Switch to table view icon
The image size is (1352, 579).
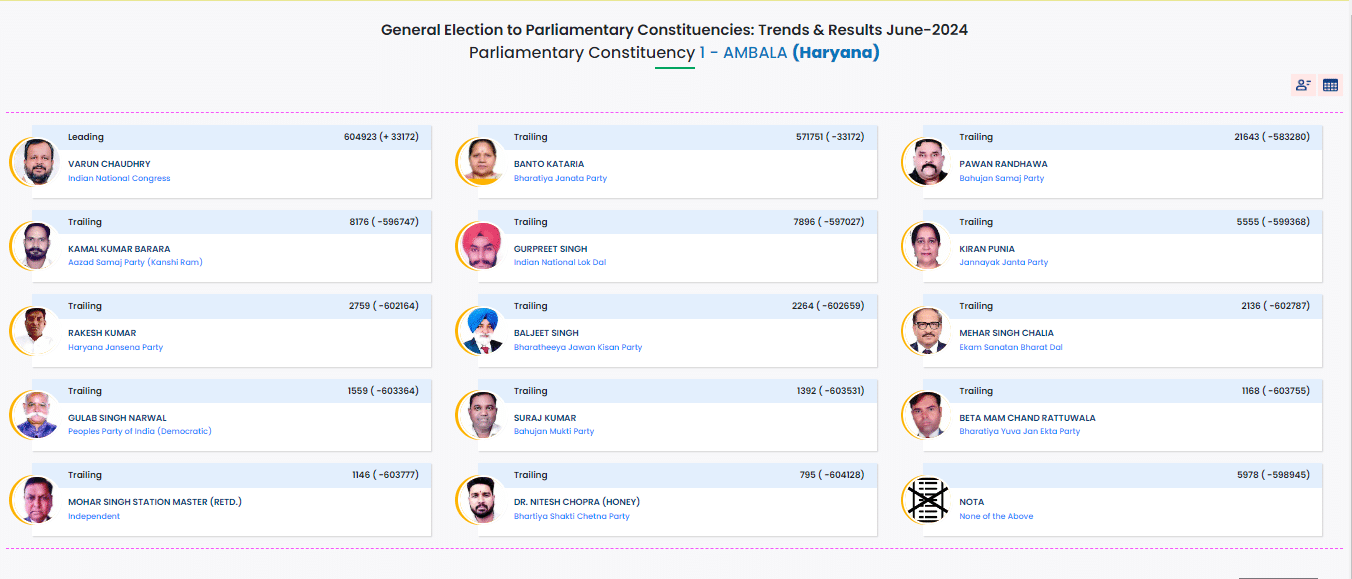pyautogui.click(x=1330, y=85)
